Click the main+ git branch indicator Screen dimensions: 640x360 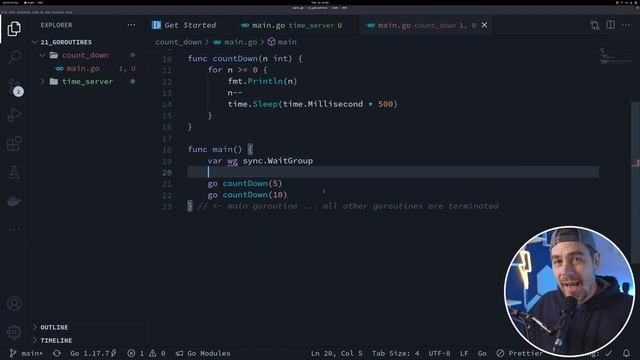(x=26, y=353)
